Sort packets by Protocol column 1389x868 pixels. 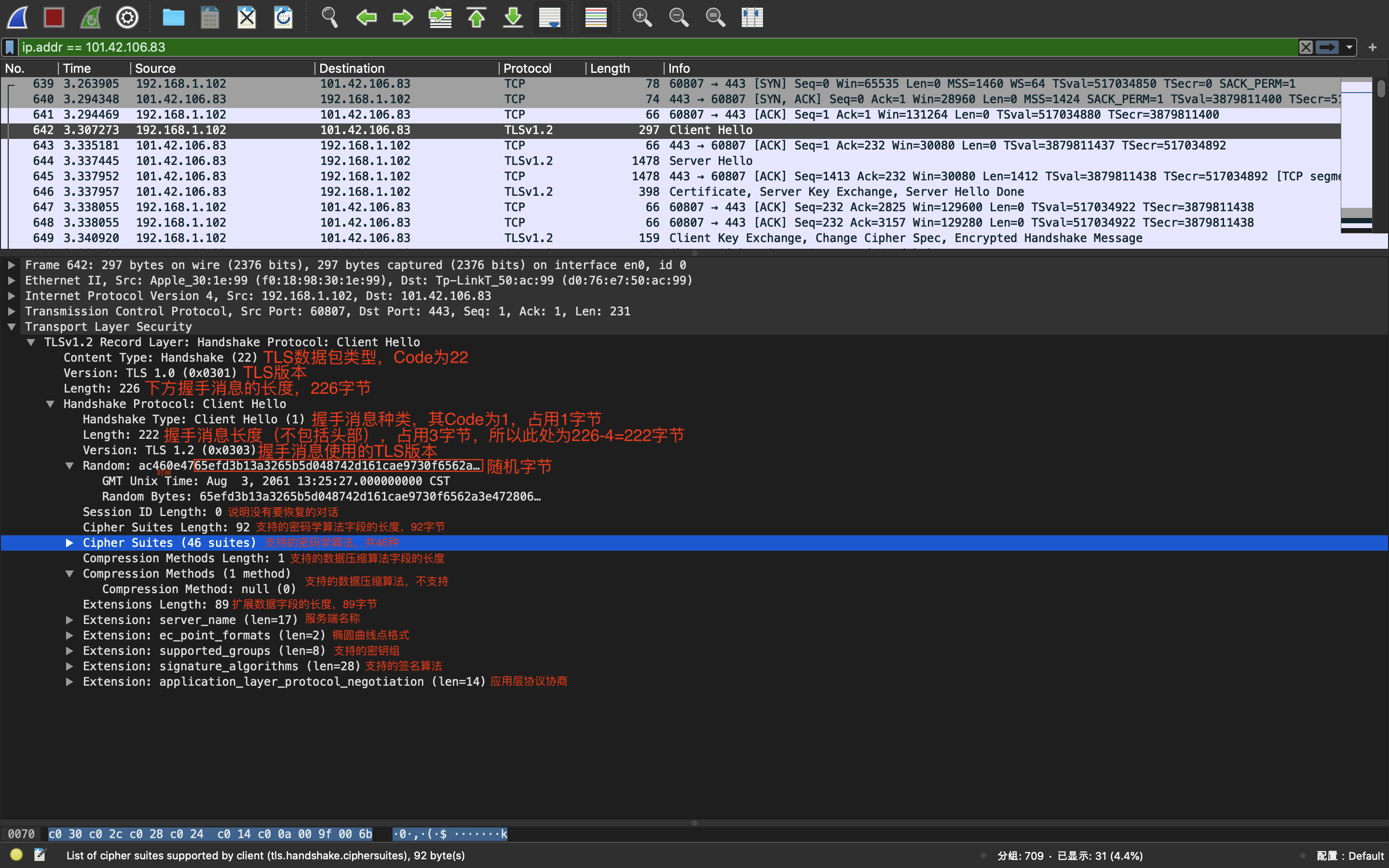543,68
